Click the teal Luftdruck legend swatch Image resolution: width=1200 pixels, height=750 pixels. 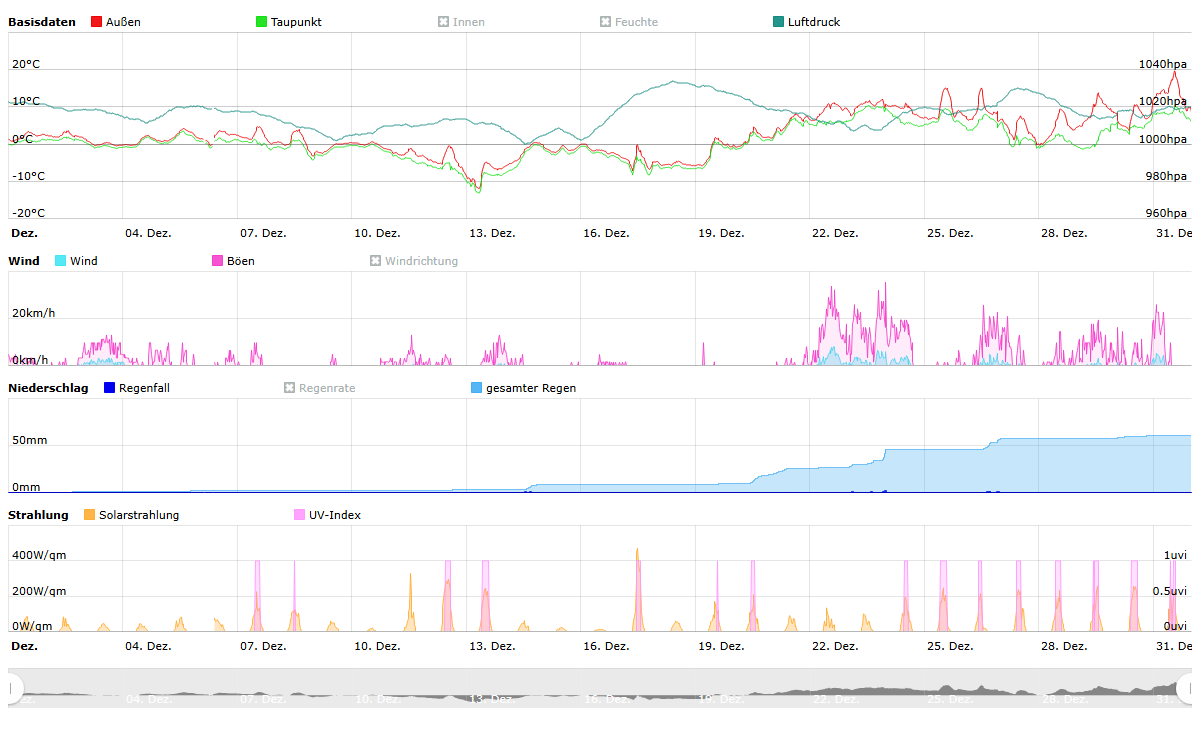point(779,22)
